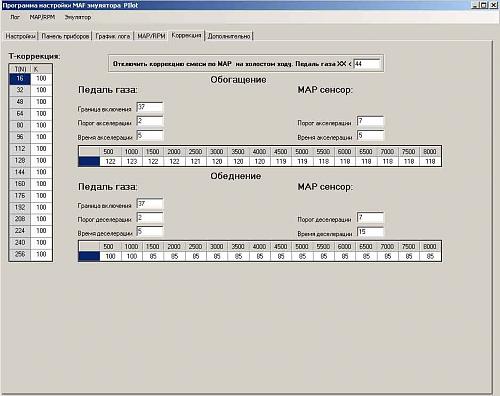
Task: Select Обеднение cell under 3500 RPM
Action: click(239, 257)
